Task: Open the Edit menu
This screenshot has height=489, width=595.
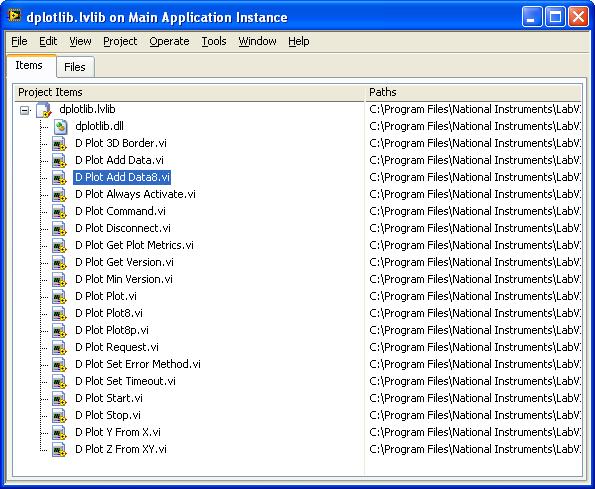Action: pyautogui.click(x=48, y=41)
